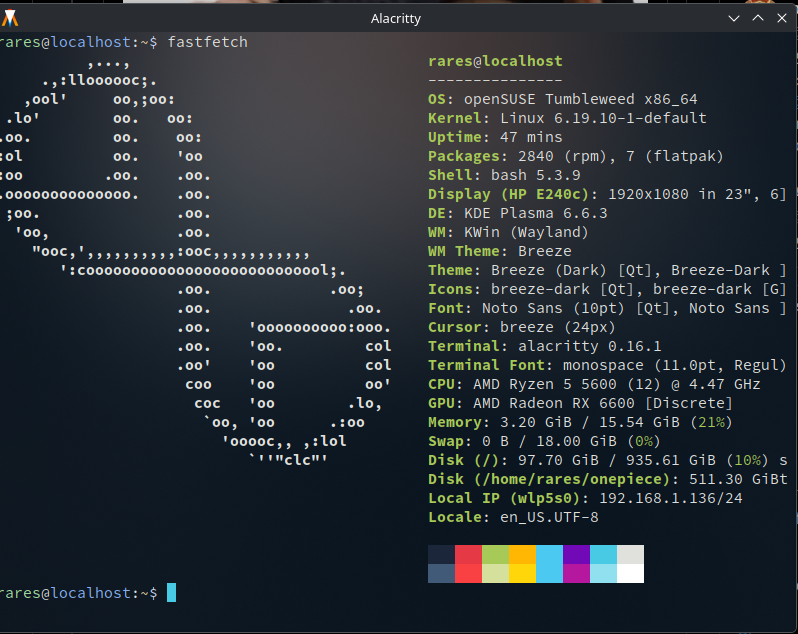The image size is (798, 634).
Task: Click the Disk (/home/rares/onepiece) line
Action: point(607,479)
